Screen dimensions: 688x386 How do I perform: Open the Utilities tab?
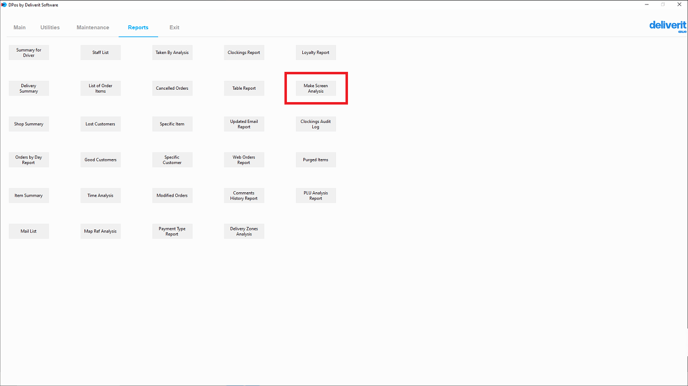50,27
